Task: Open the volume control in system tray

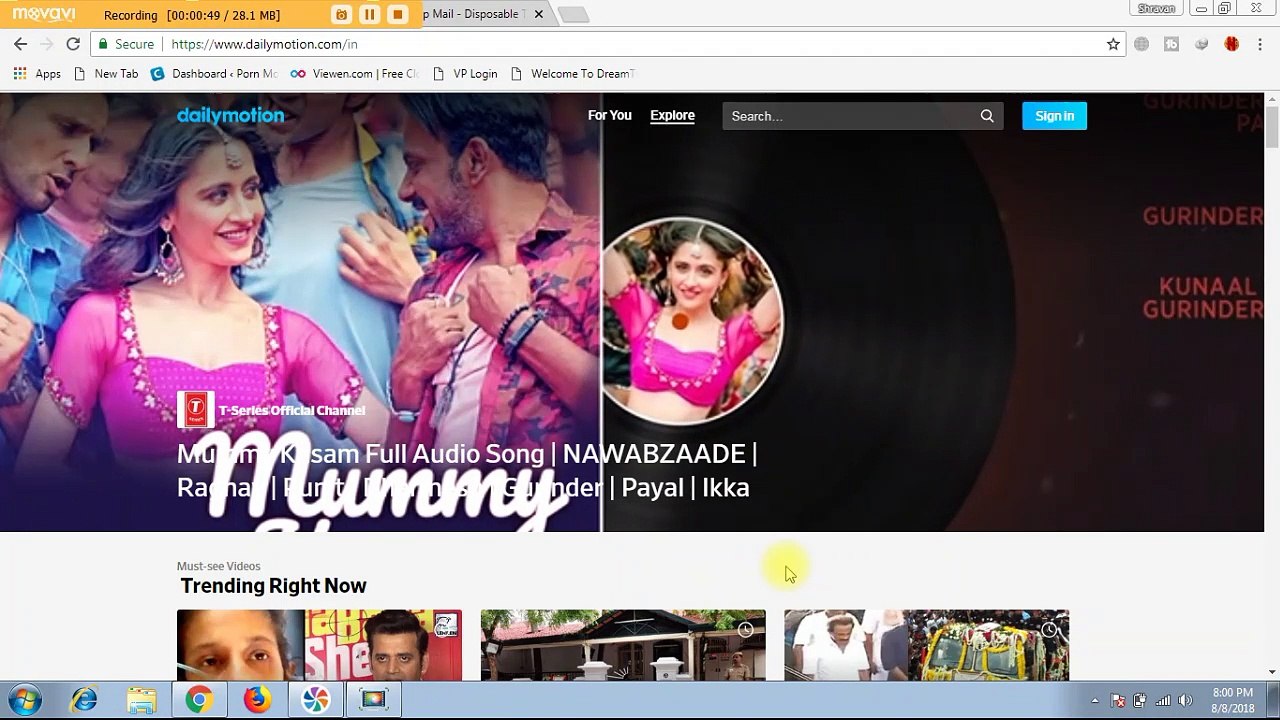Action: coord(1186,701)
